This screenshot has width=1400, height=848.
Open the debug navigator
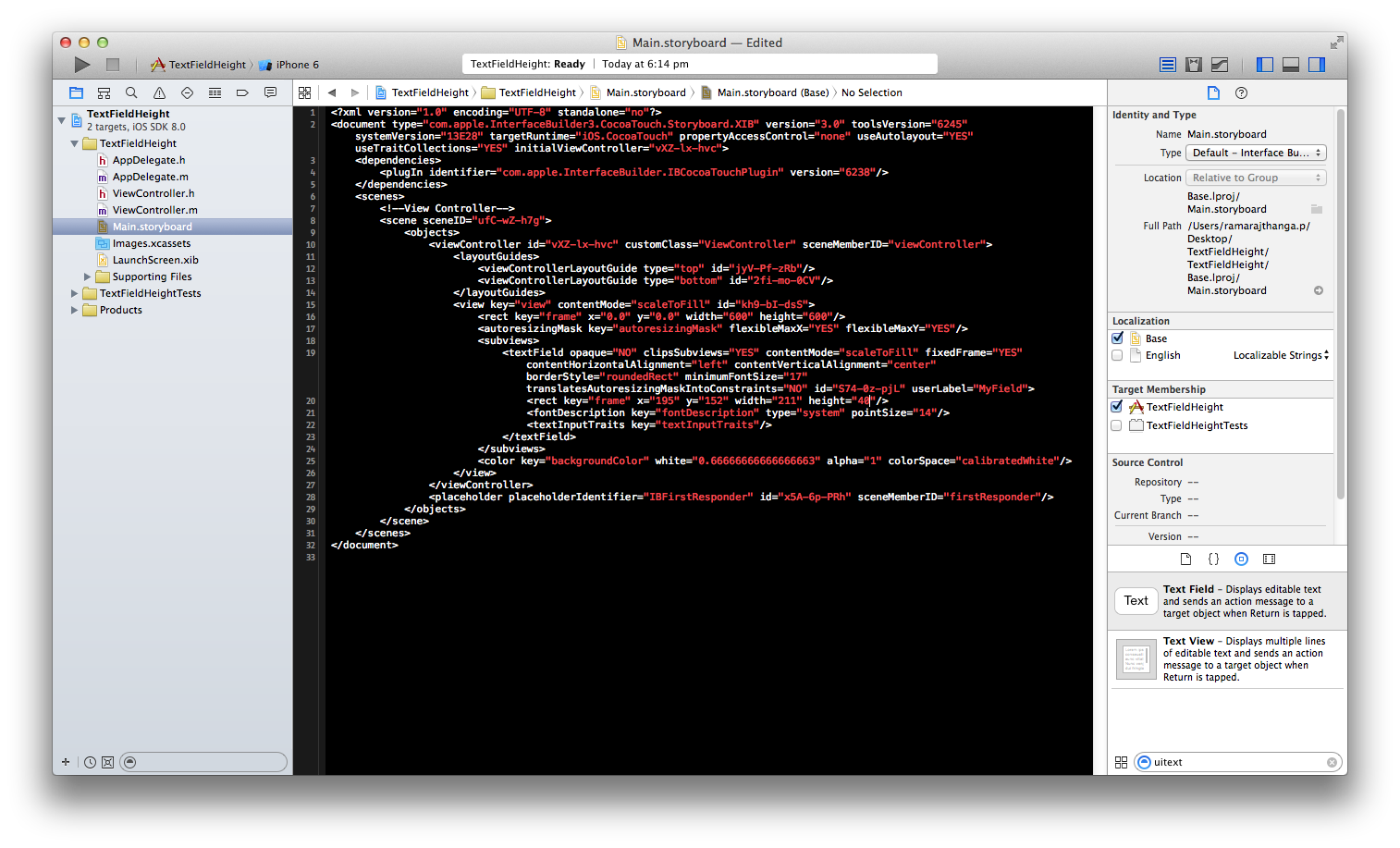215,92
